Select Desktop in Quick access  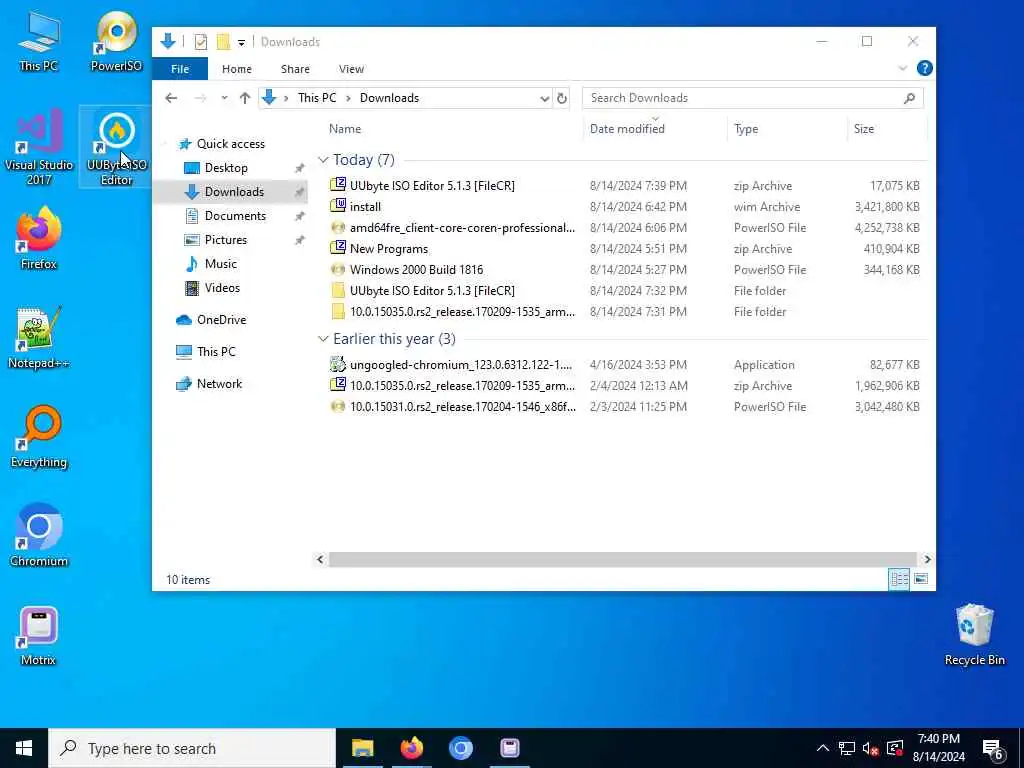[225, 168]
